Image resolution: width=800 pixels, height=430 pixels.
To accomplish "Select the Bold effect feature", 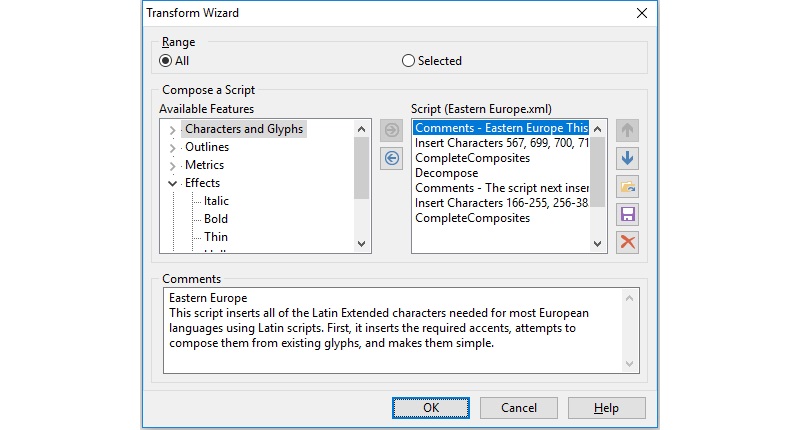I will pos(216,219).
